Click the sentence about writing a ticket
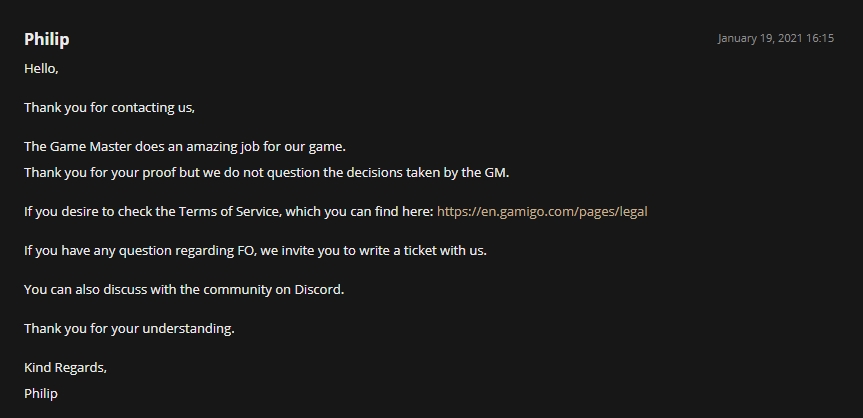 point(255,250)
